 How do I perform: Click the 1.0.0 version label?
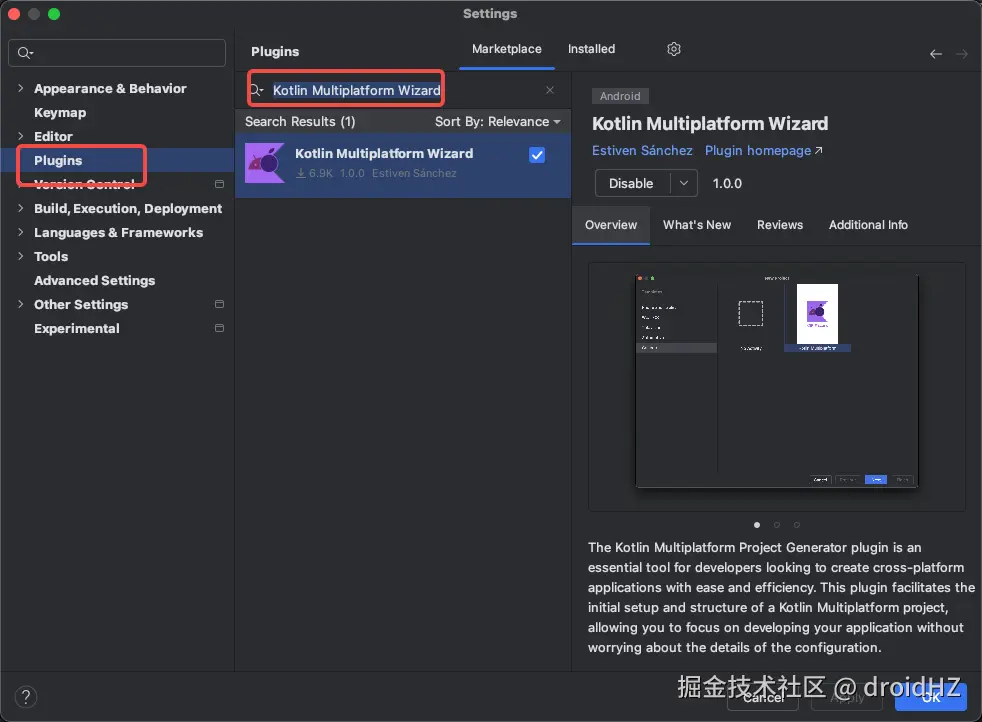click(x=727, y=183)
